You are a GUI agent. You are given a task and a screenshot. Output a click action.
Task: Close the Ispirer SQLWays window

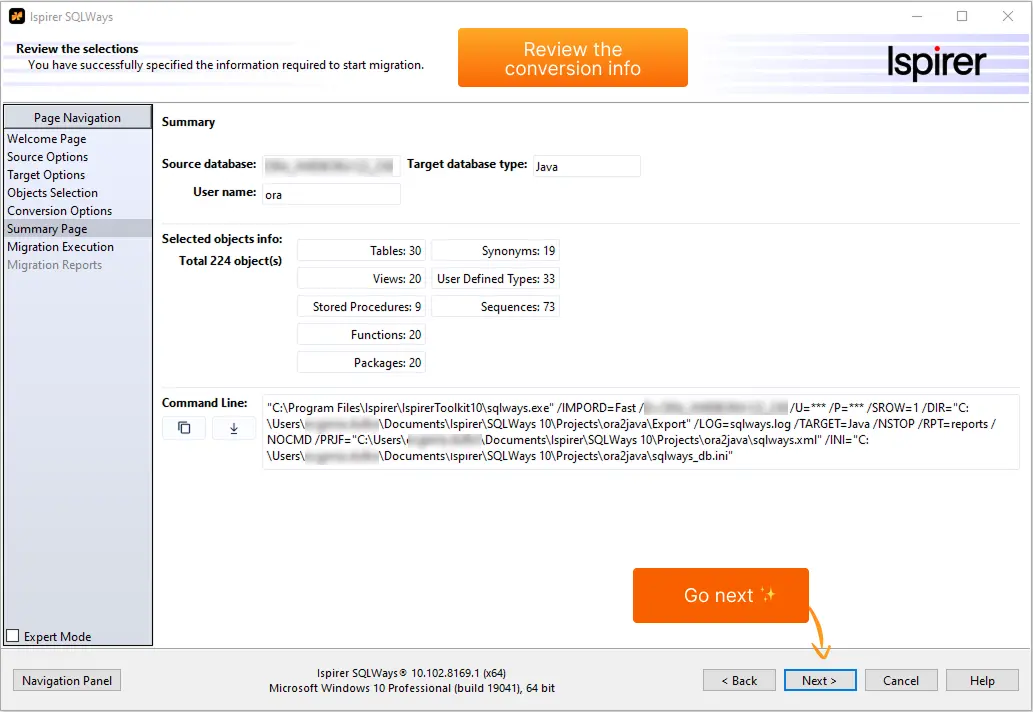[1008, 16]
